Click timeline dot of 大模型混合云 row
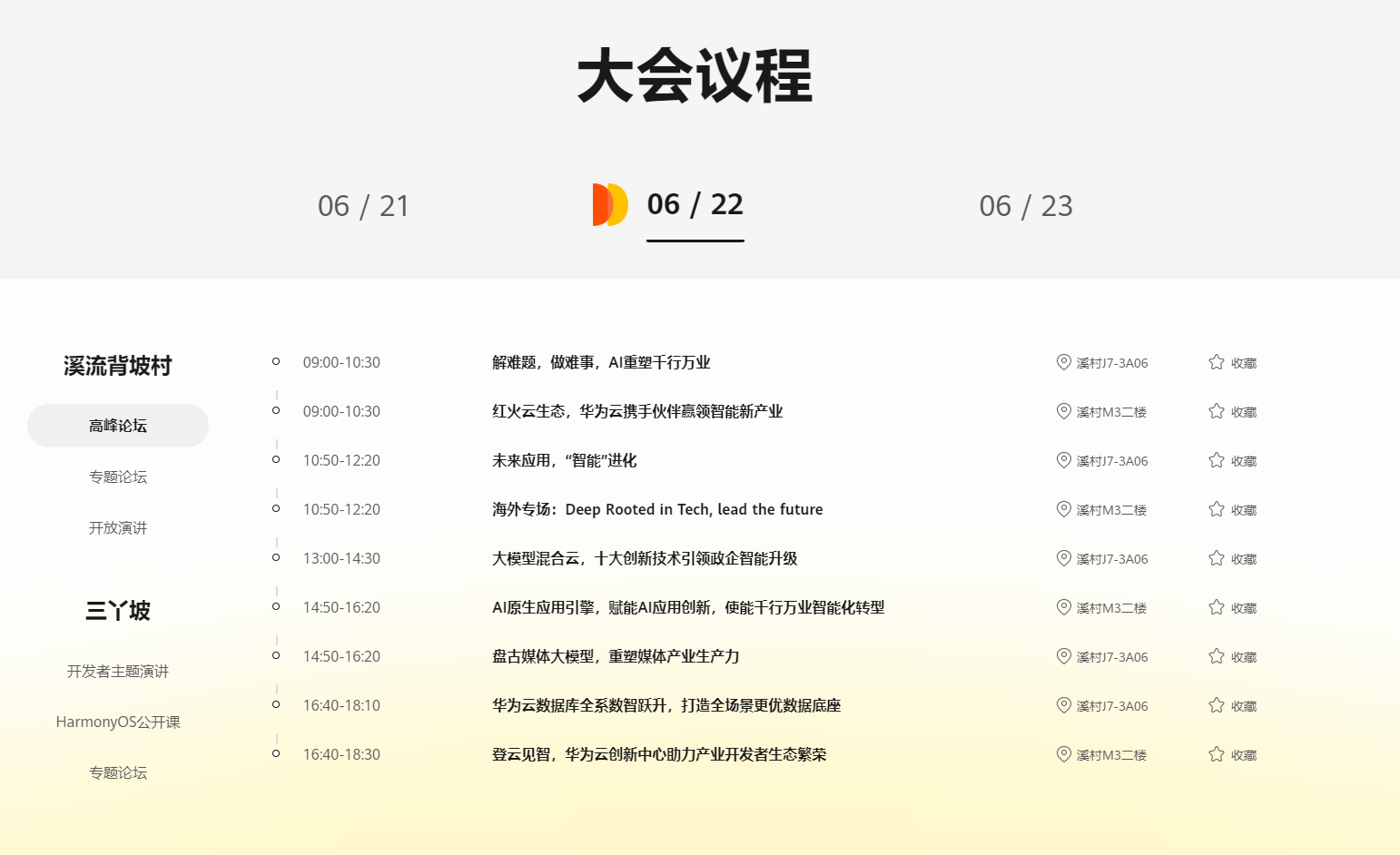The height and width of the screenshot is (855, 1400). 276,557
